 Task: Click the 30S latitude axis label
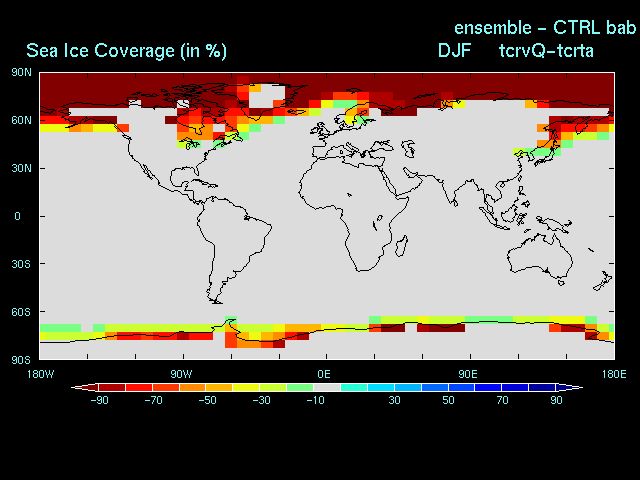click(21, 264)
